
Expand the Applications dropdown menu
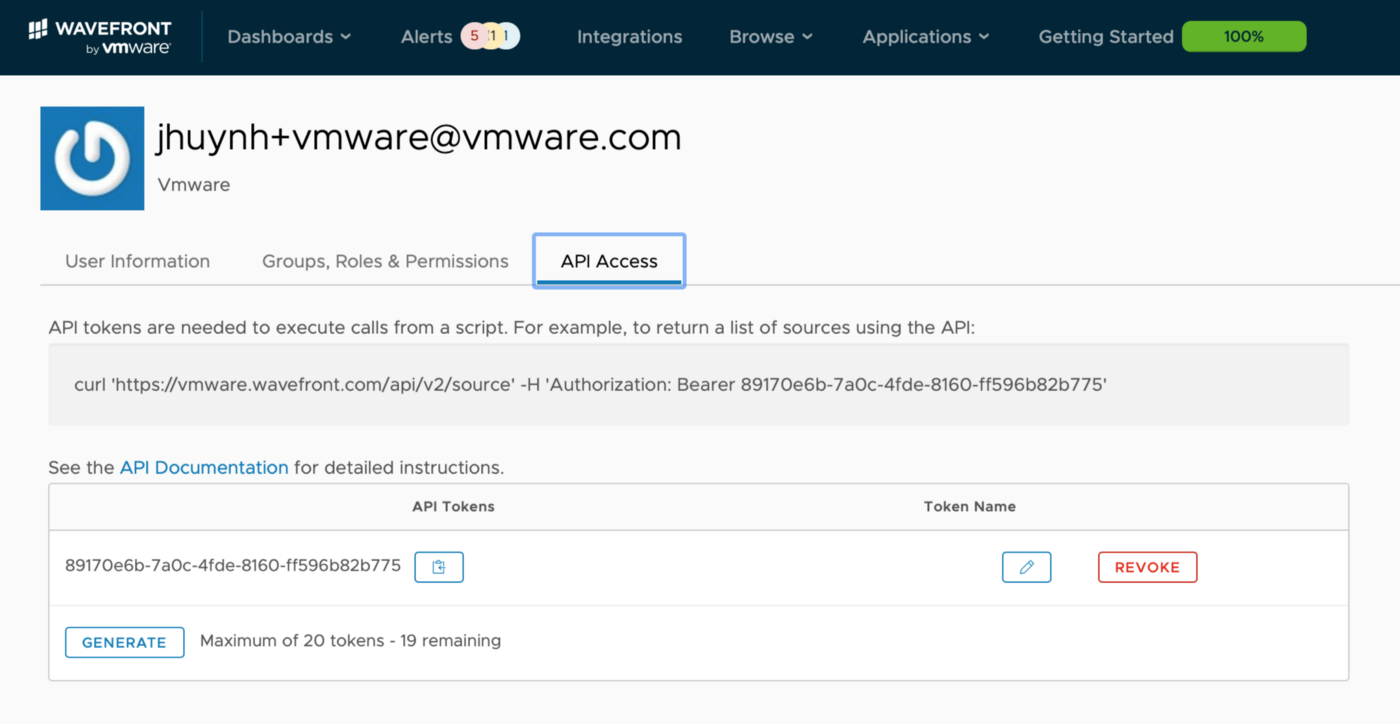(x=924, y=36)
